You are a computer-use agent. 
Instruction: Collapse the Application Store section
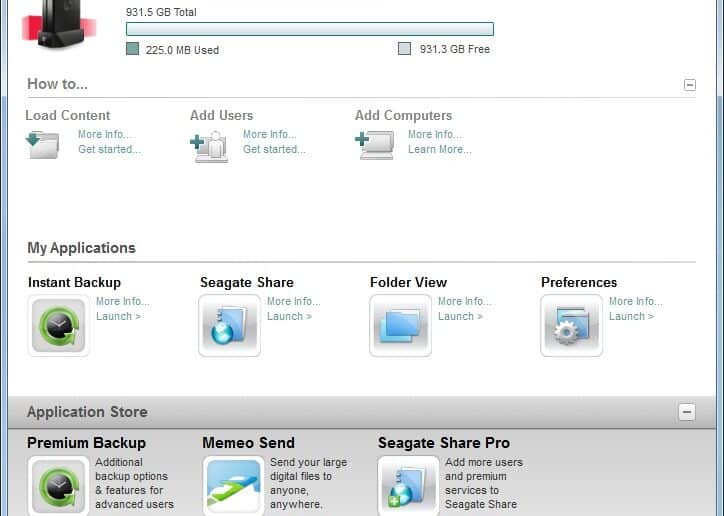pos(687,412)
